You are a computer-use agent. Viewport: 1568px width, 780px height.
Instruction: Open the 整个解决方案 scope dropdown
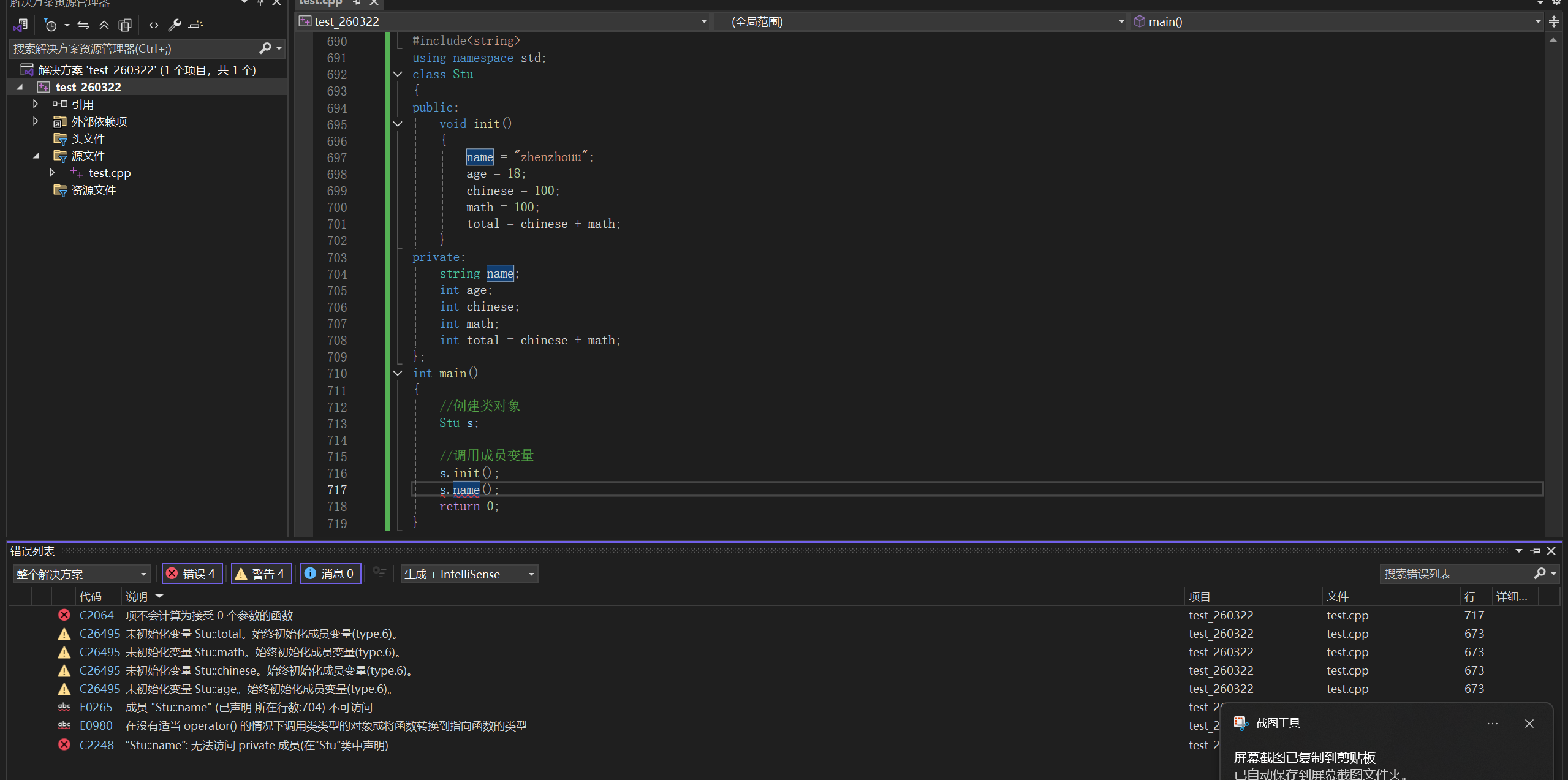(x=81, y=574)
